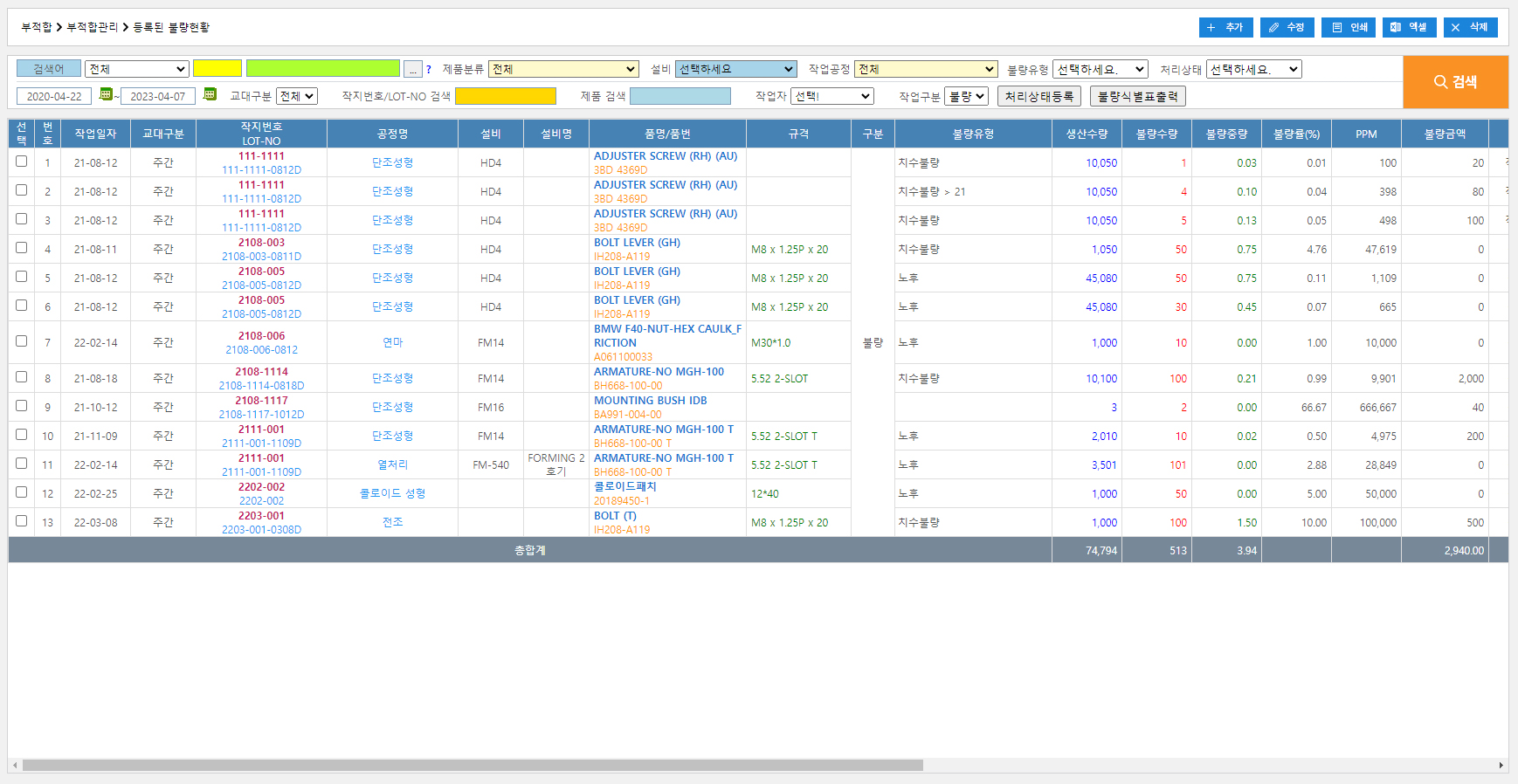This screenshot has height=784, width=1518.
Task: Check the checkbox for row 1
Action: [22, 162]
